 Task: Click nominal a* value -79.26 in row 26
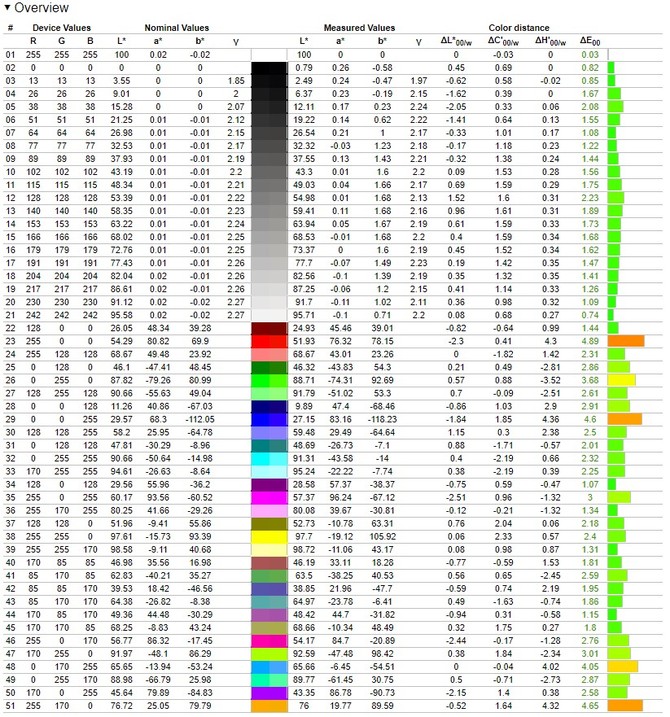[x=158, y=380]
